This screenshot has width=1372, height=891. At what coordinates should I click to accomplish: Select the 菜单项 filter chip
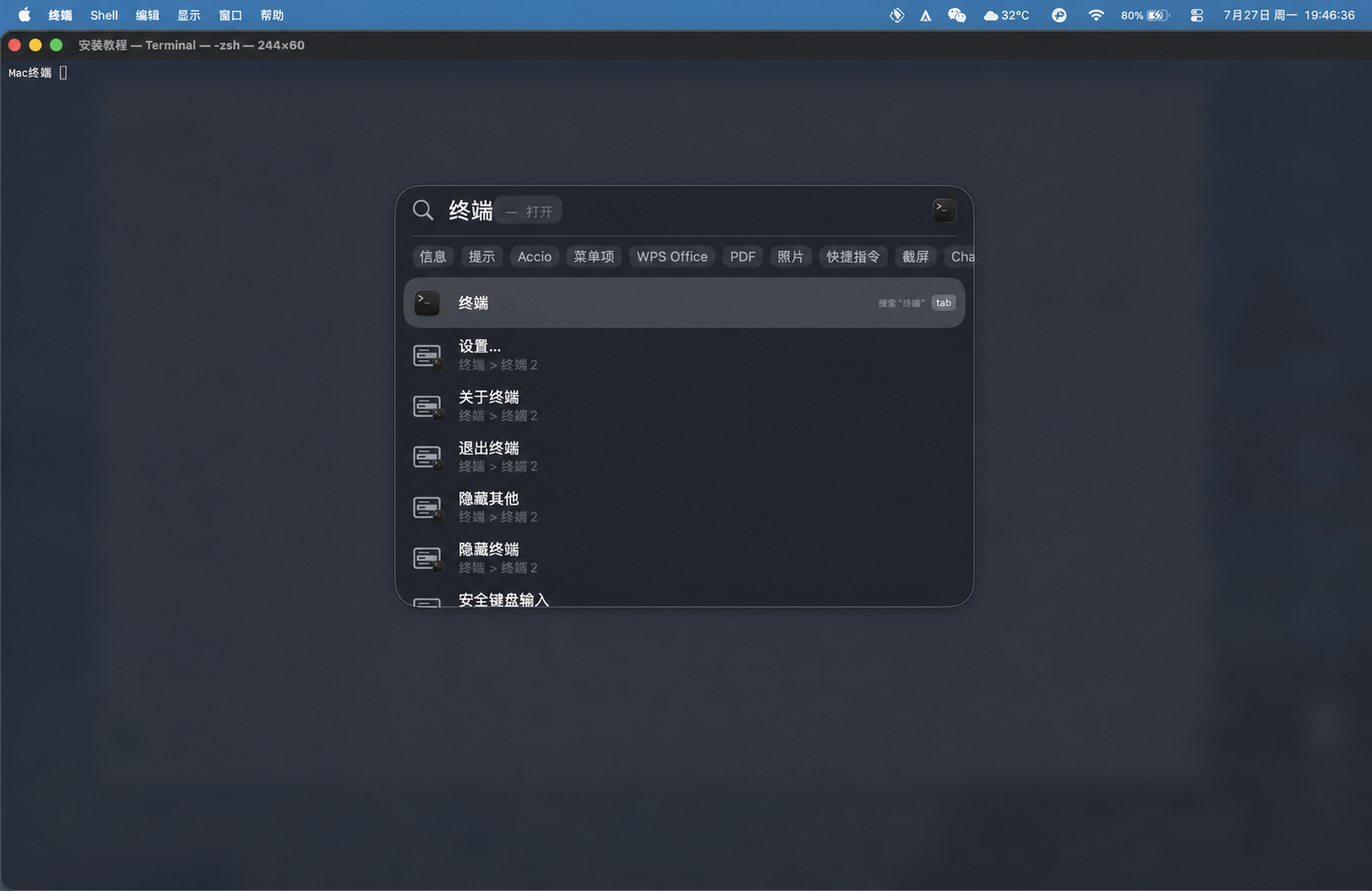(593, 256)
